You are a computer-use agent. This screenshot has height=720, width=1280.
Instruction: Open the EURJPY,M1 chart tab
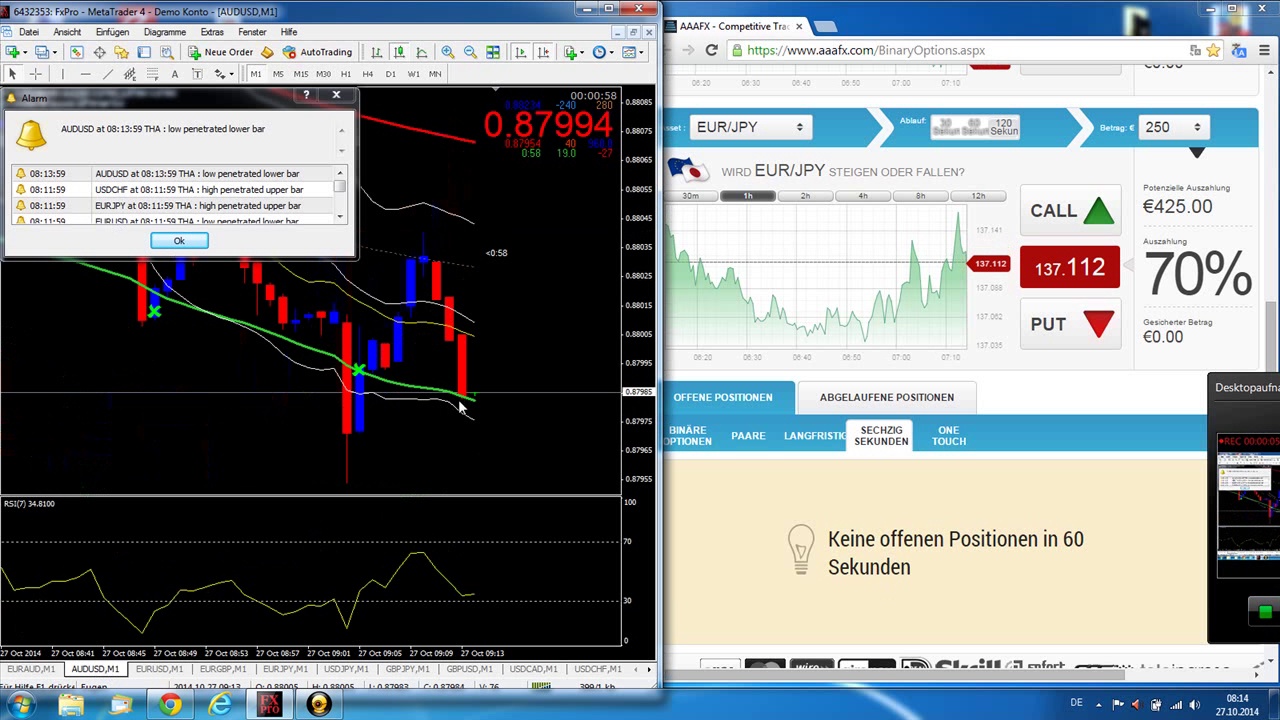click(x=285, y=669)
